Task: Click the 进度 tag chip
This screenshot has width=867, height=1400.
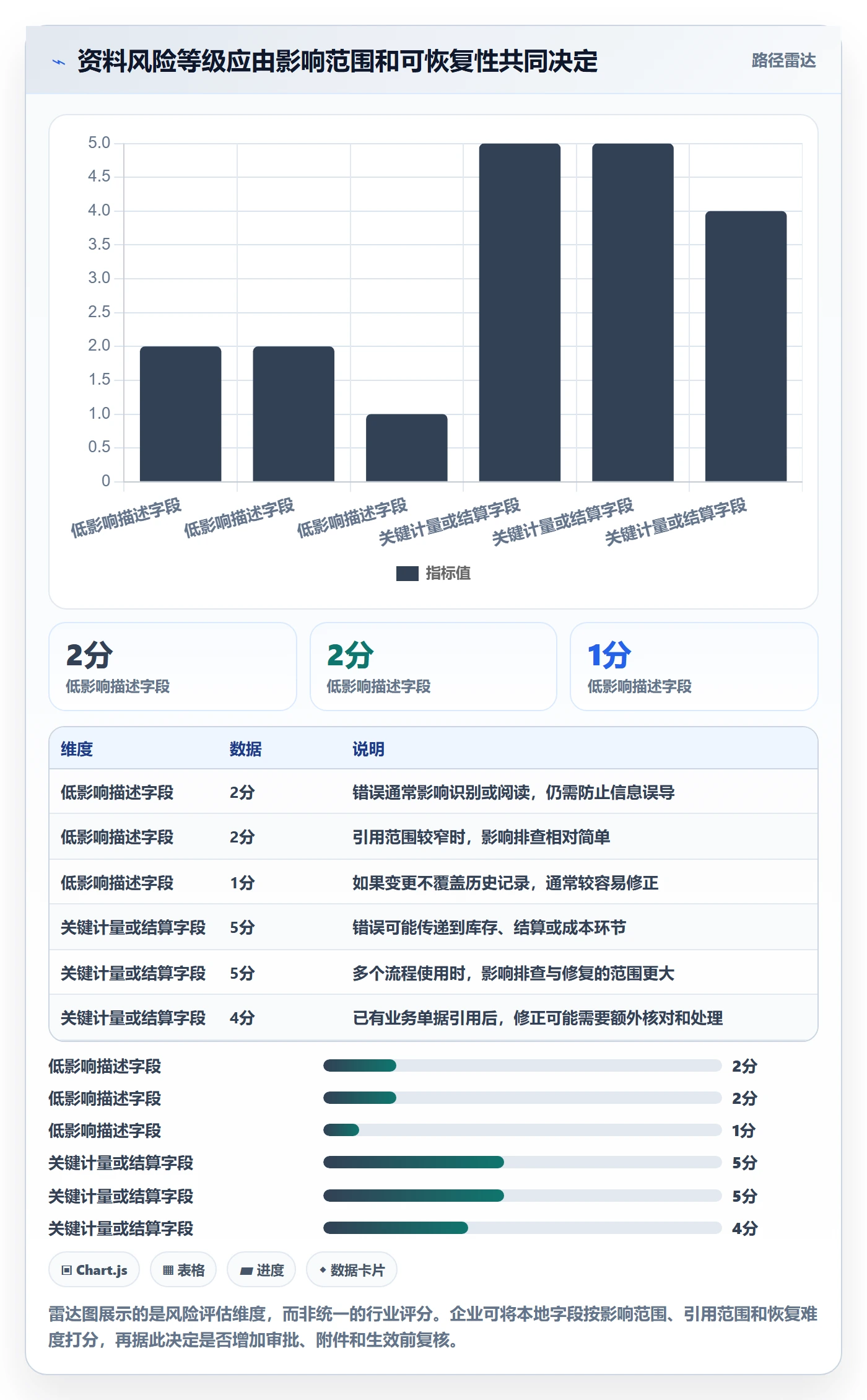Action: click(x=261, y=1270)
